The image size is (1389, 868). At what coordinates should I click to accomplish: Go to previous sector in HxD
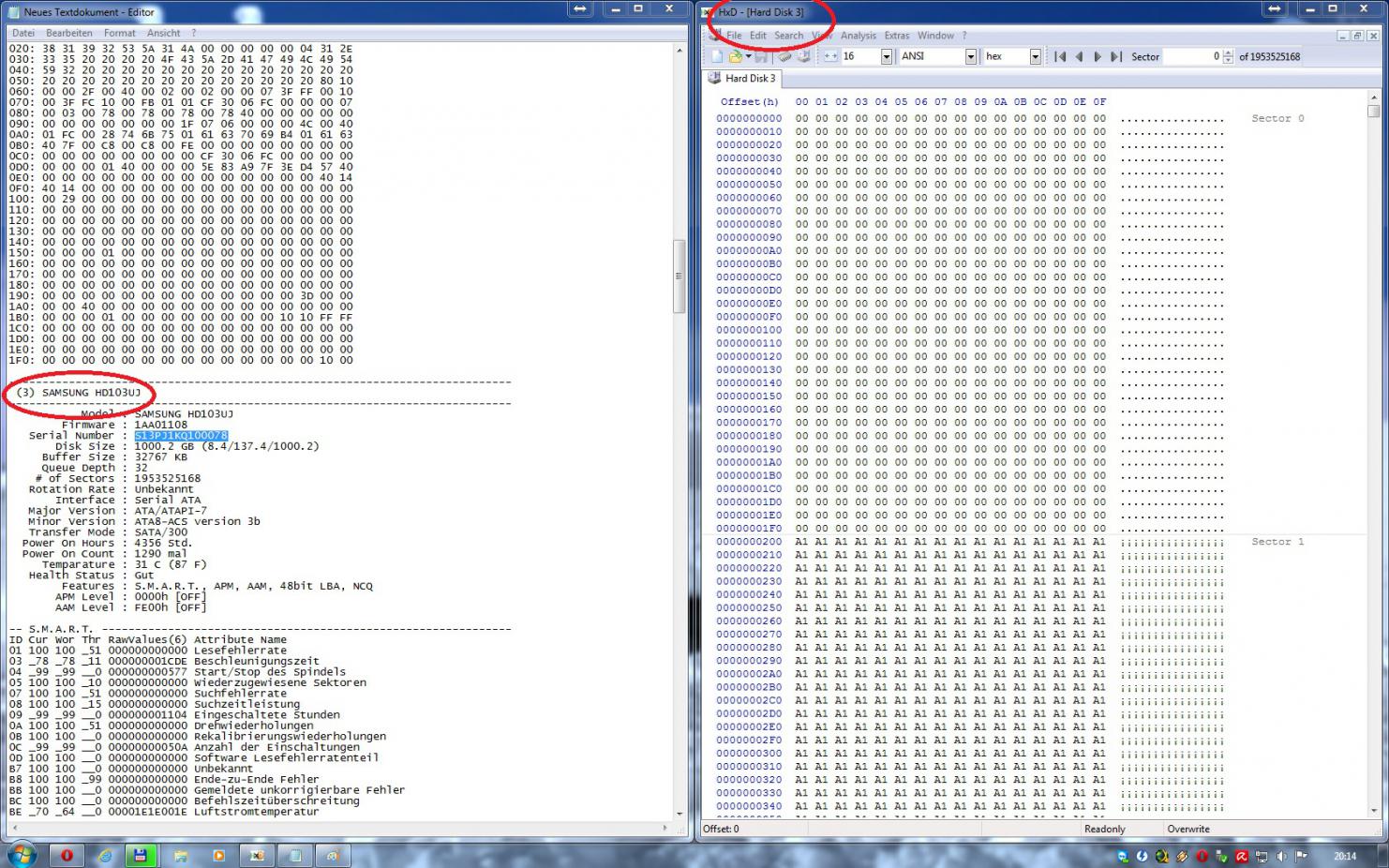(1079, 56)
